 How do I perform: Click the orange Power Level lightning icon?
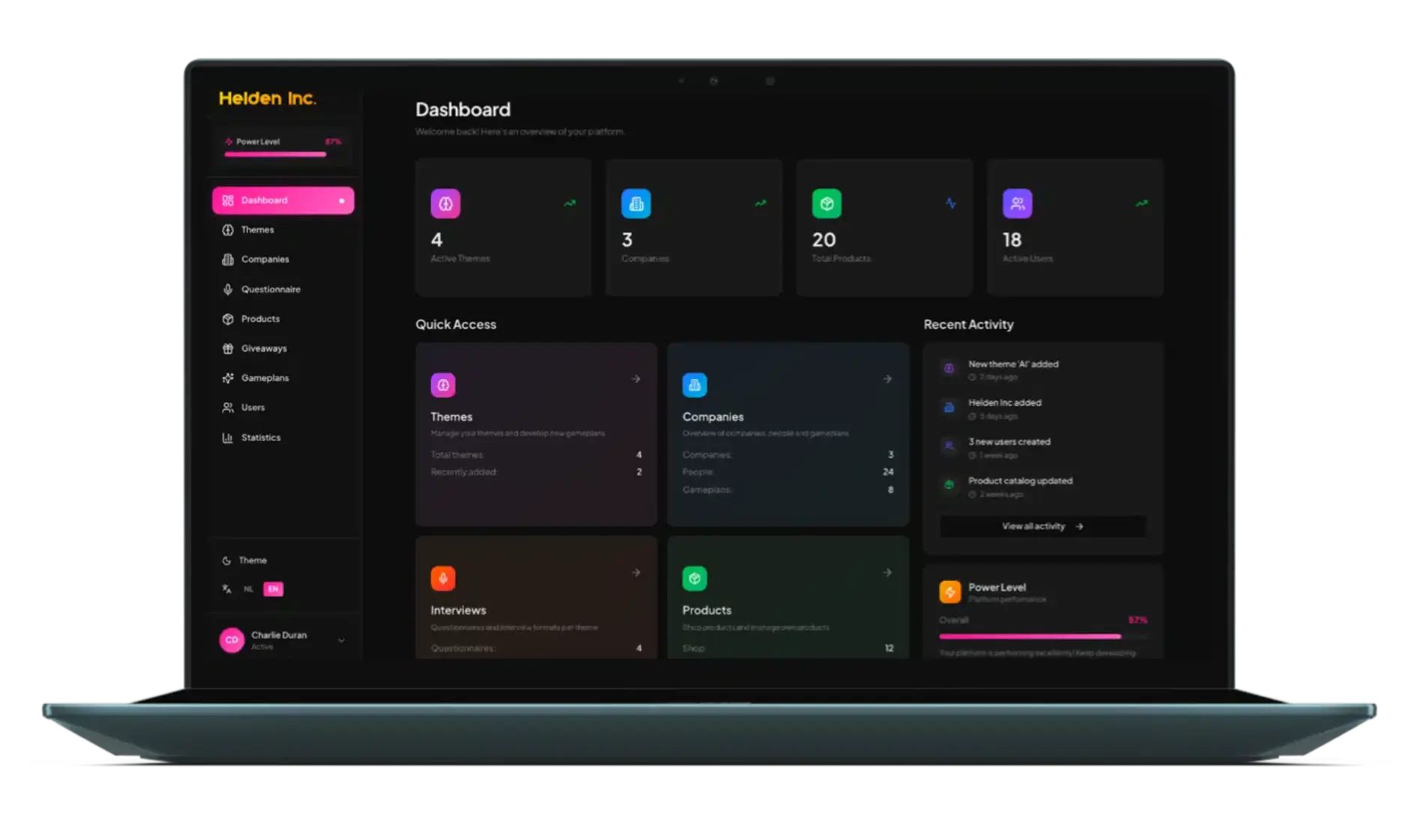click(x=949, y=592)
